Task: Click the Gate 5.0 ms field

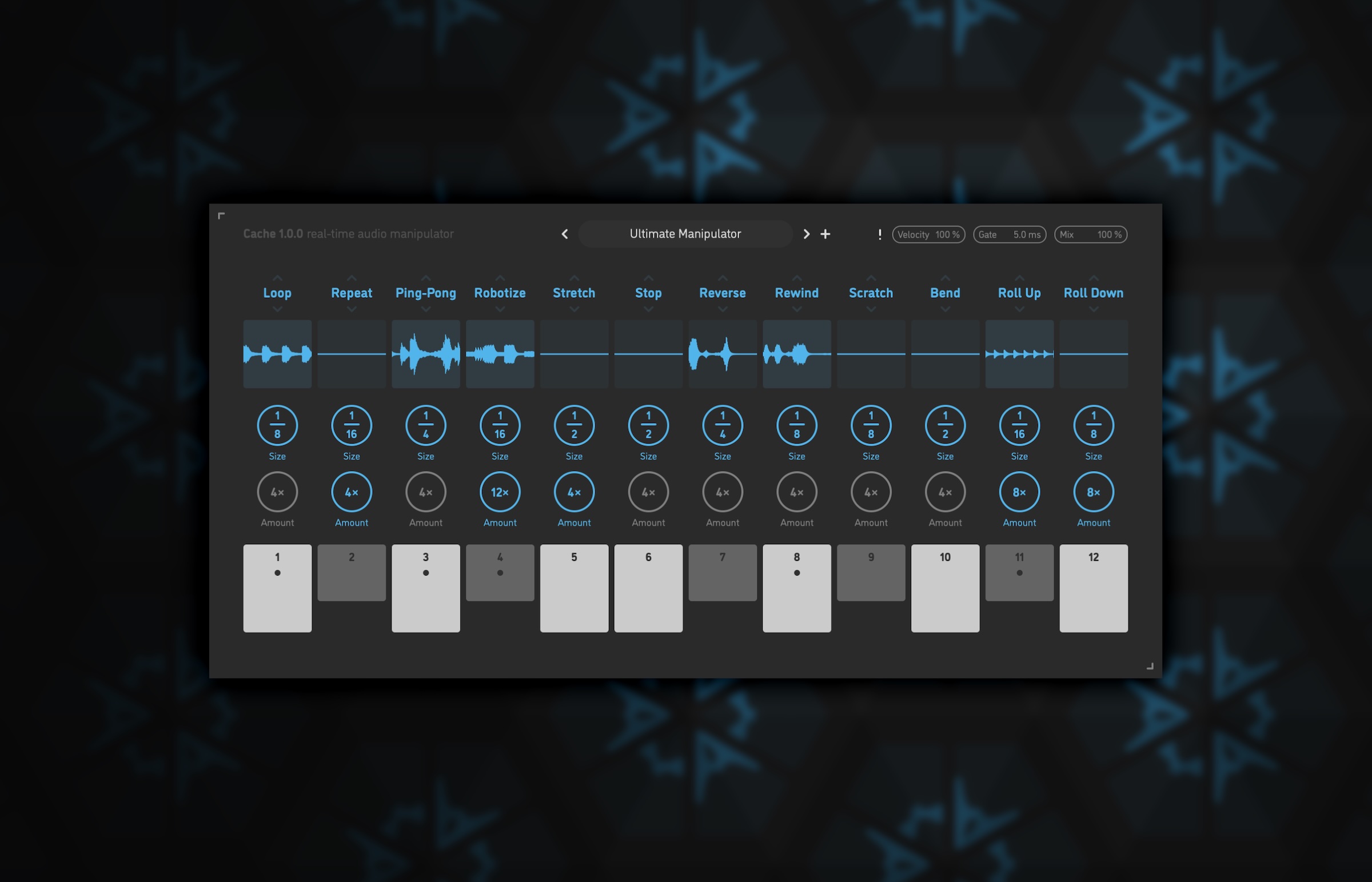Action: coord(1009,235)
